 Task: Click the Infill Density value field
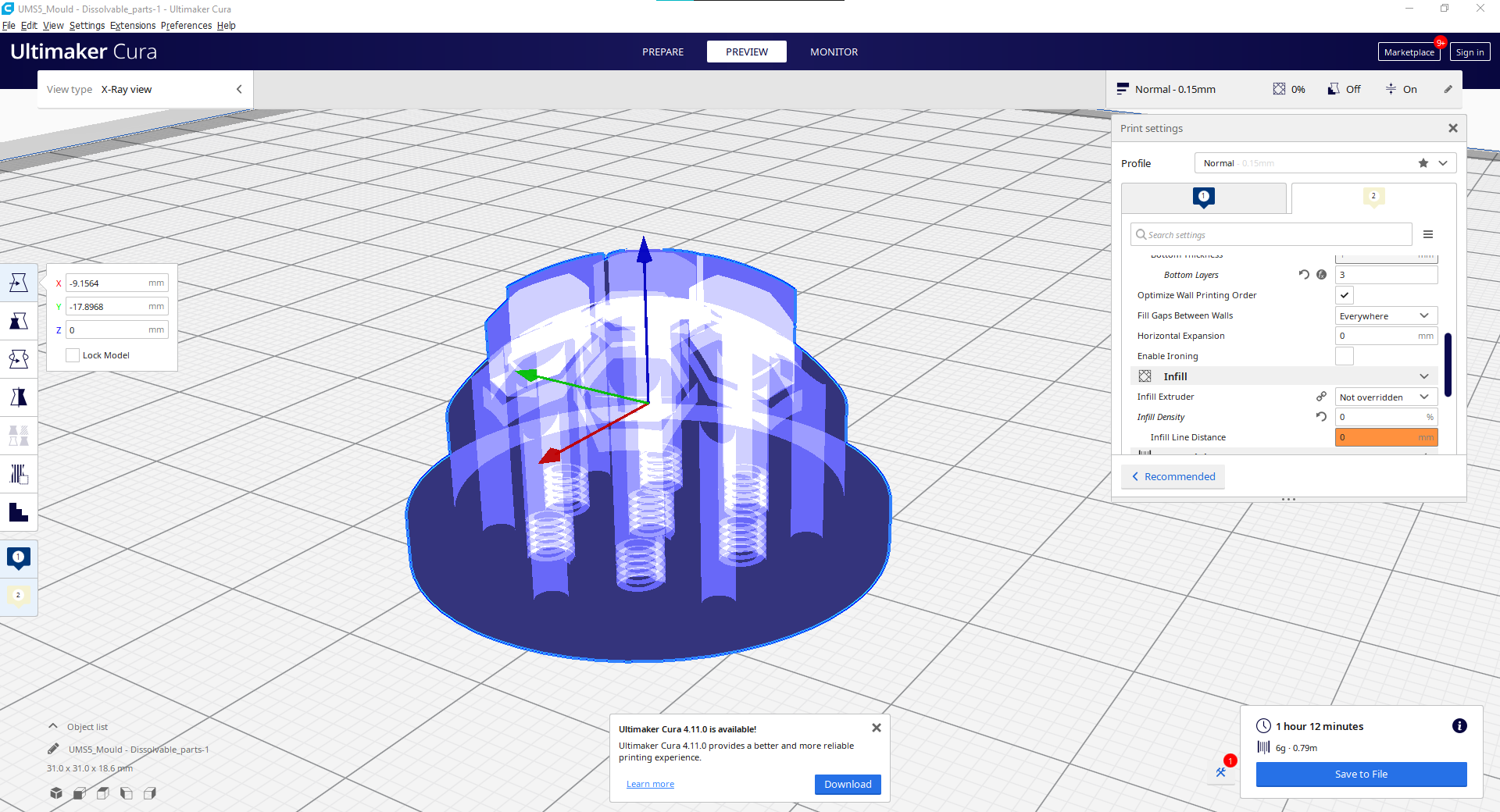pyautogui.click(x=1387, y=417)
